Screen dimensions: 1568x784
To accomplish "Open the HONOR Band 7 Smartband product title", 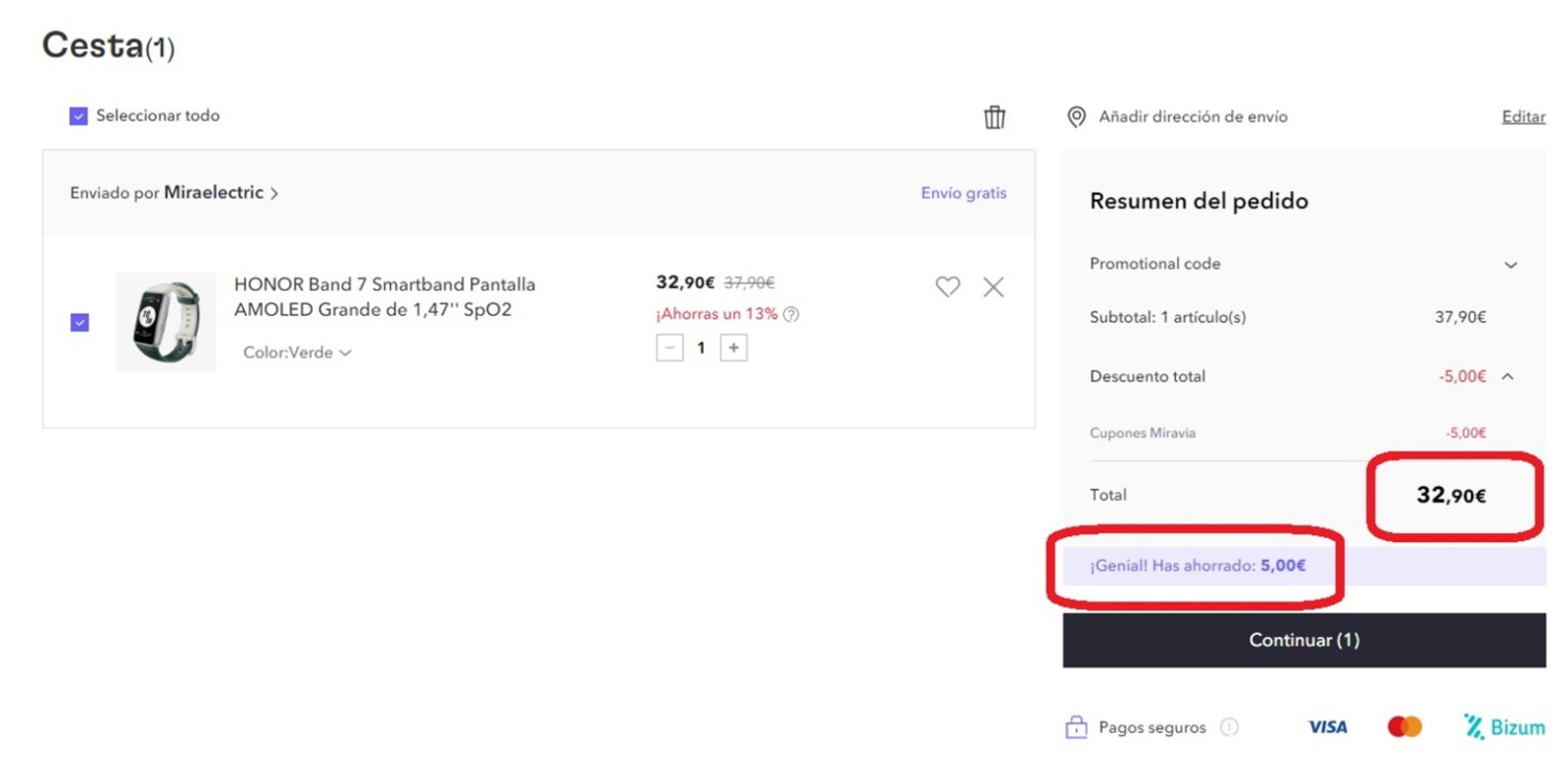I will (384, 297).
